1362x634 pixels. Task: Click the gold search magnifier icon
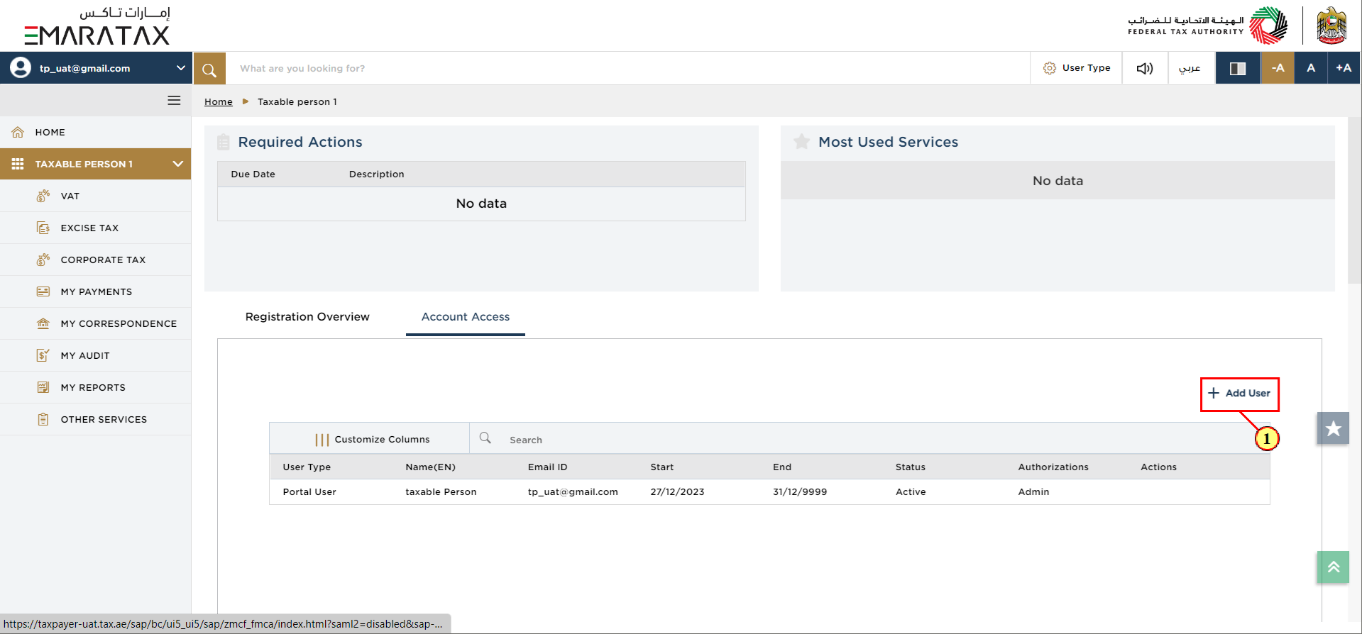pos(209,68)
